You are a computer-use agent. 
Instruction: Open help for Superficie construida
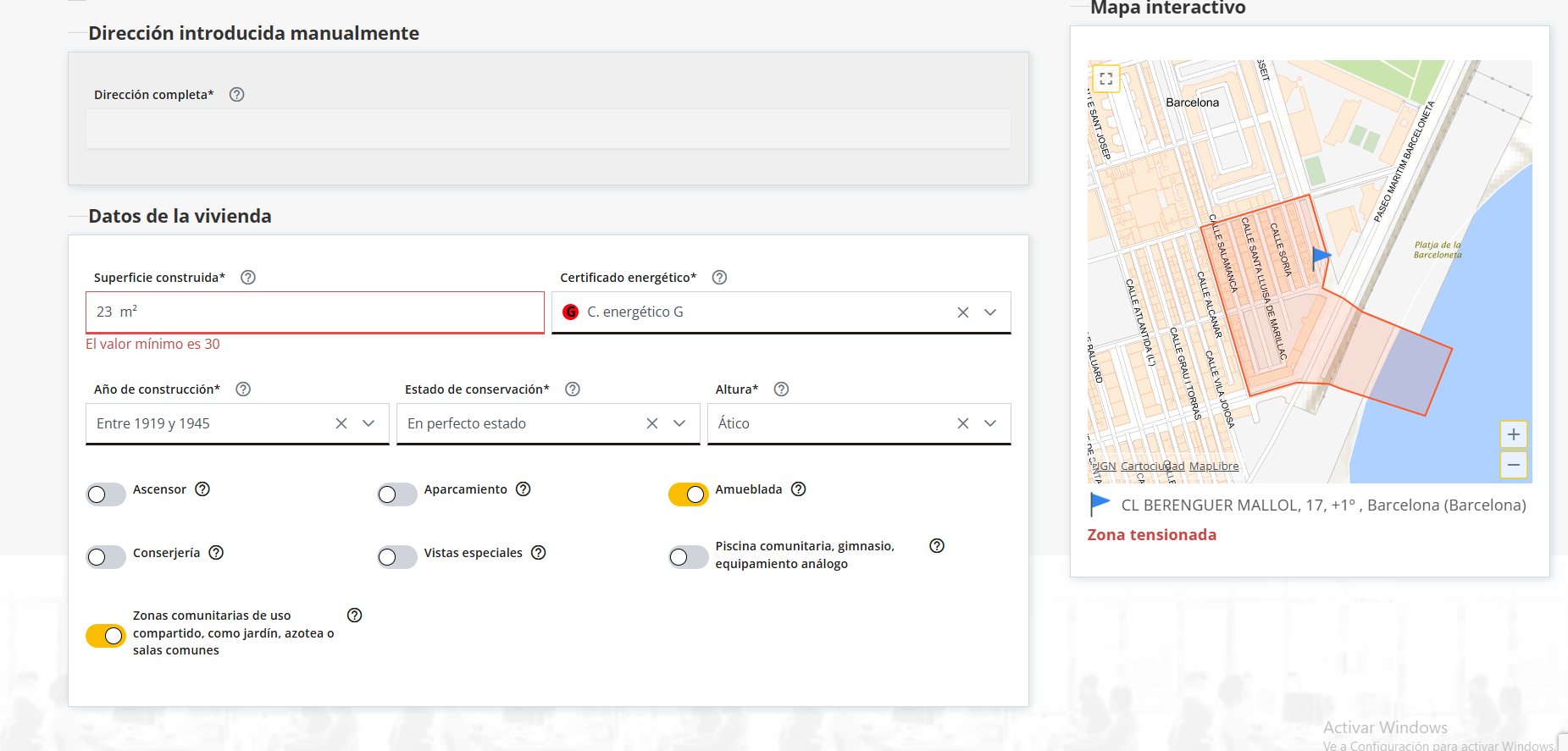click(248, 278)
